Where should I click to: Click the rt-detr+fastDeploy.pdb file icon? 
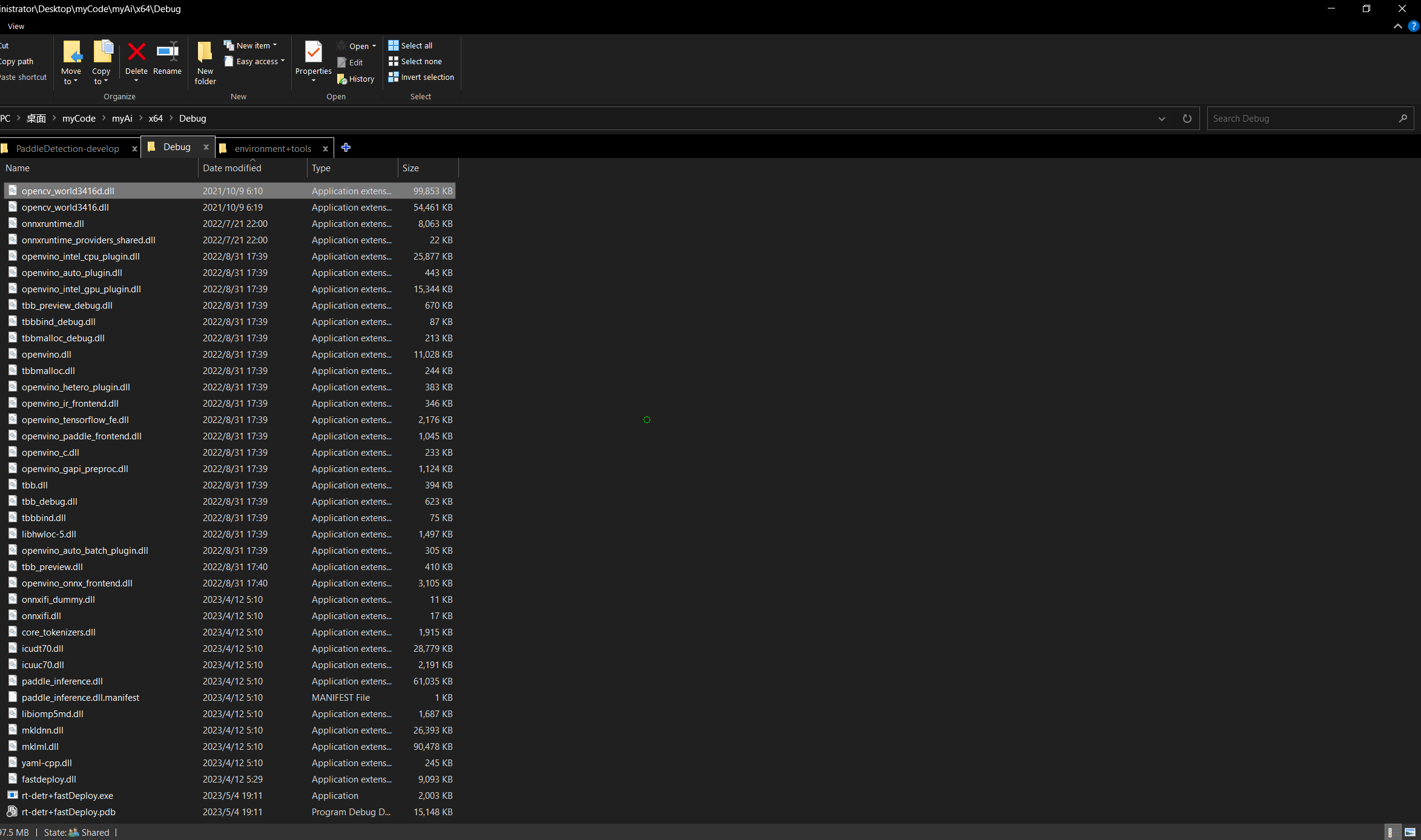click(x=12, y=812)
